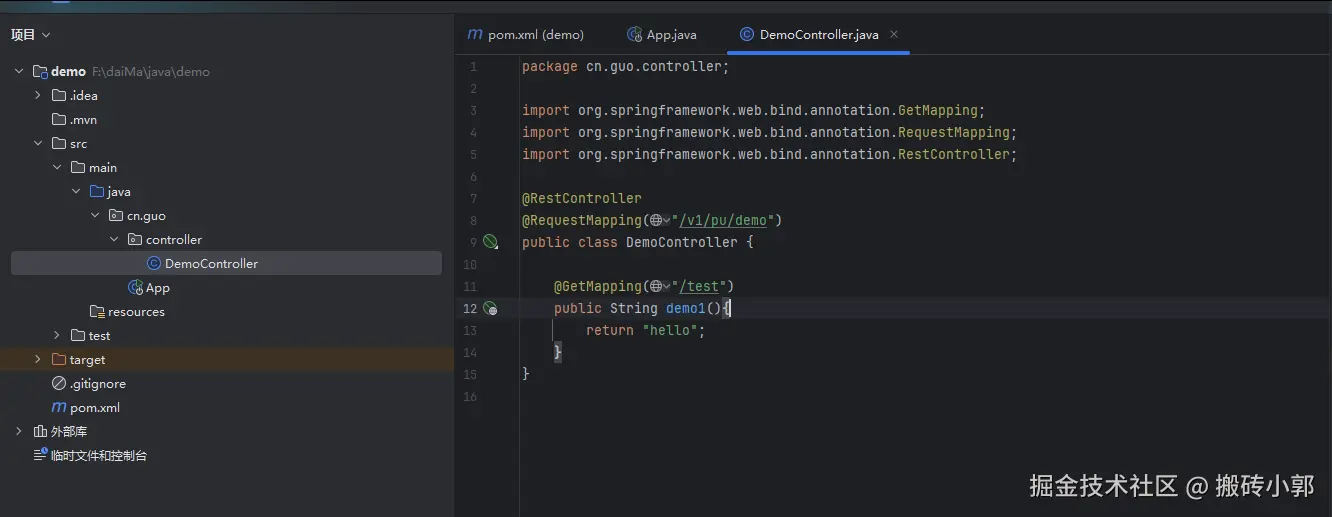
Task: Click the globe icon in the GetMapping annotation
Action: [655, 286]
